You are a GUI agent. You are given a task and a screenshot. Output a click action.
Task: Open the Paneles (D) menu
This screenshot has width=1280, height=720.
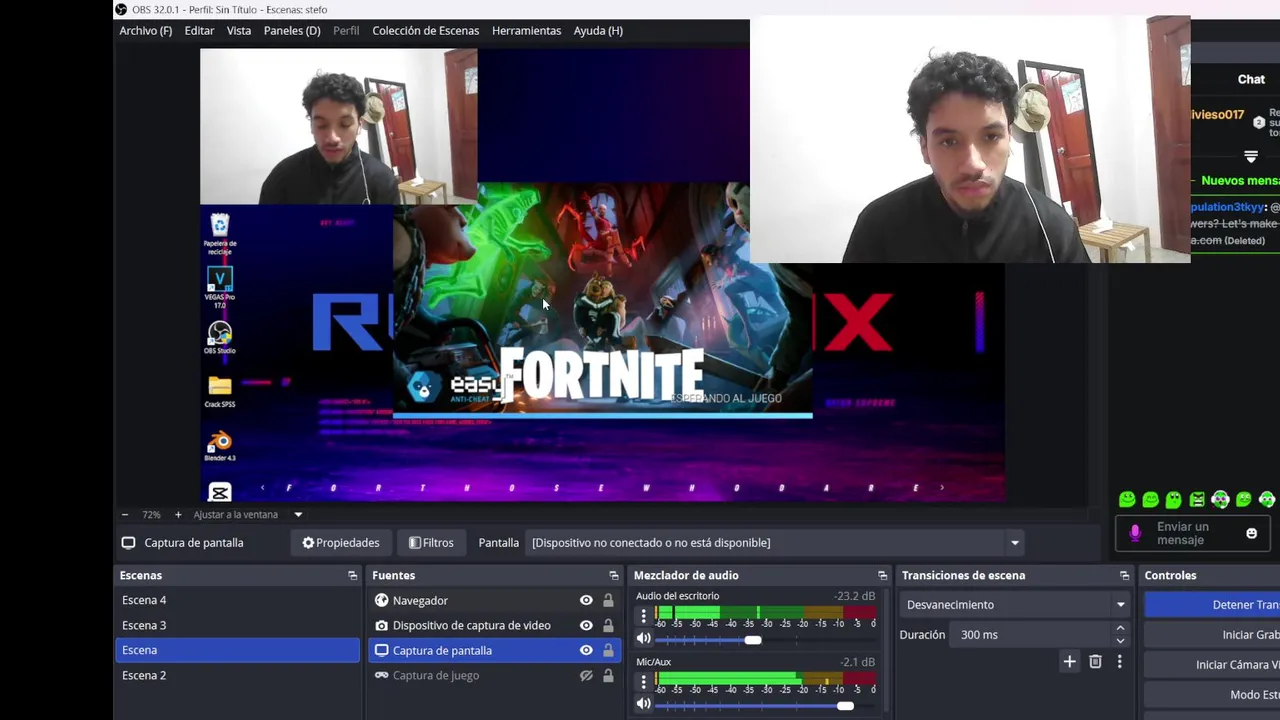click(292, 31)
